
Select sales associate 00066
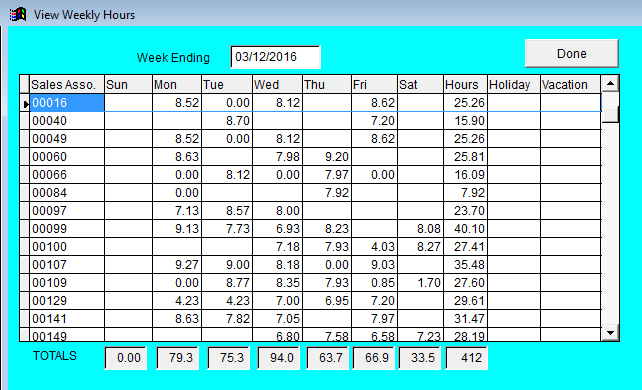click(x=67, y=175)
